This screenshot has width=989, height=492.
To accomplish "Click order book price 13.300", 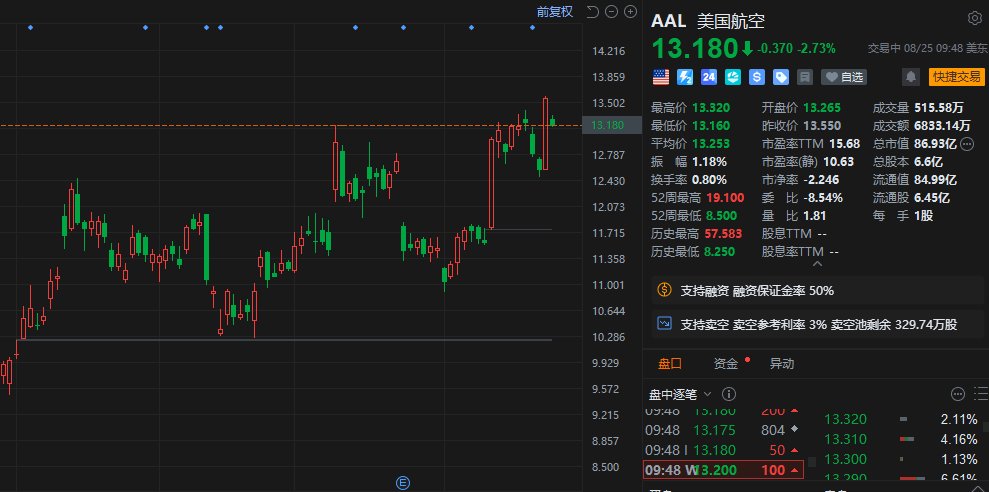I will tap(846, 459).
